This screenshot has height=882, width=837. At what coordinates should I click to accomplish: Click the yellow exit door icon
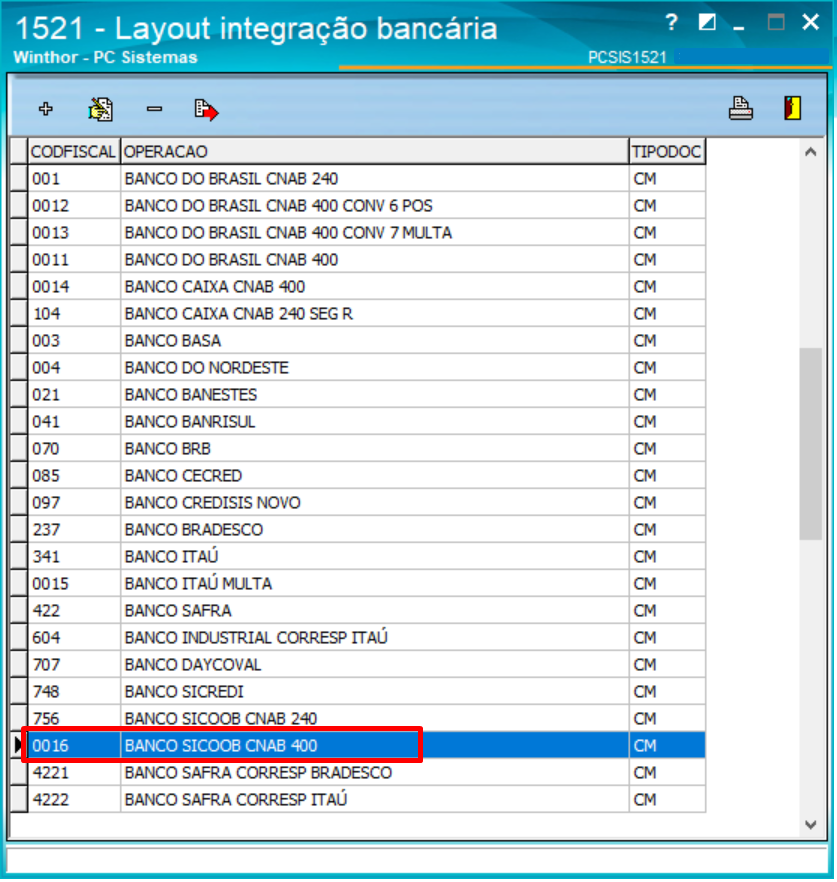(792, 108)
